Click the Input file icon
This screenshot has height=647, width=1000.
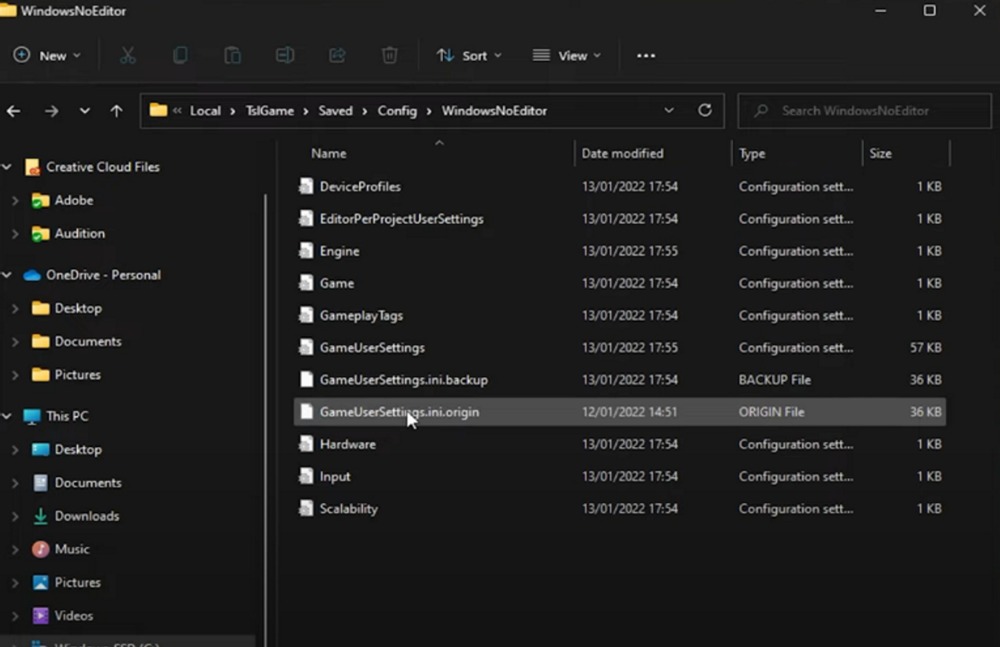click(x=306, y=476)
